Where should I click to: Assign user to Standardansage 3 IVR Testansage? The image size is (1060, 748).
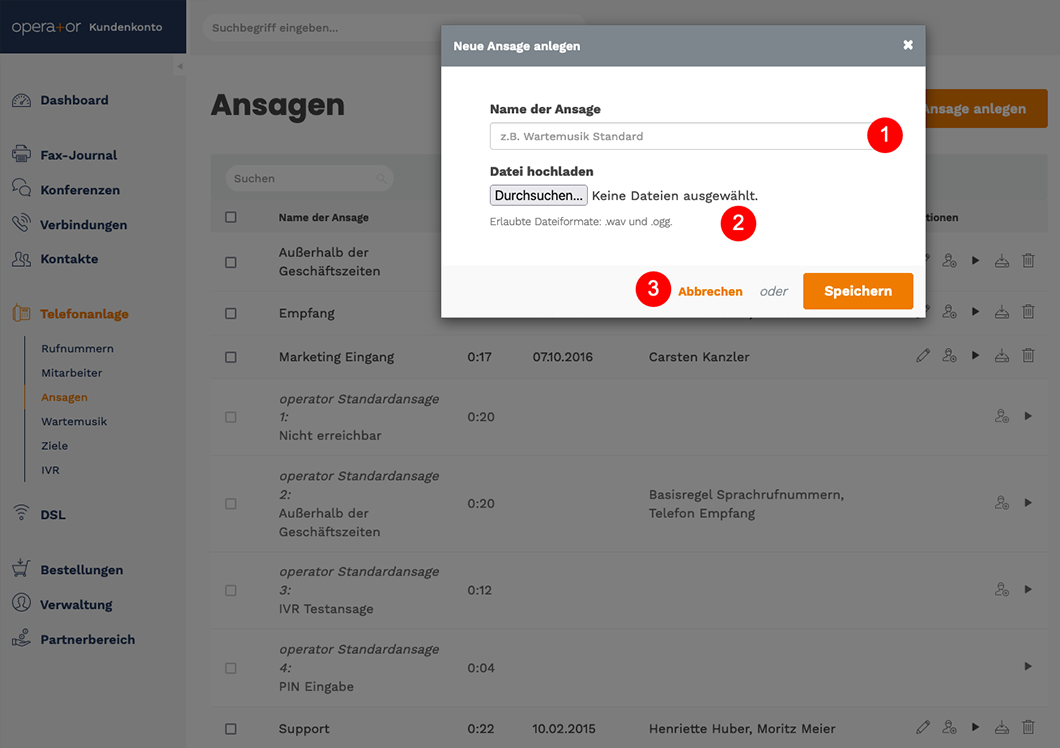coord(1002,589)
